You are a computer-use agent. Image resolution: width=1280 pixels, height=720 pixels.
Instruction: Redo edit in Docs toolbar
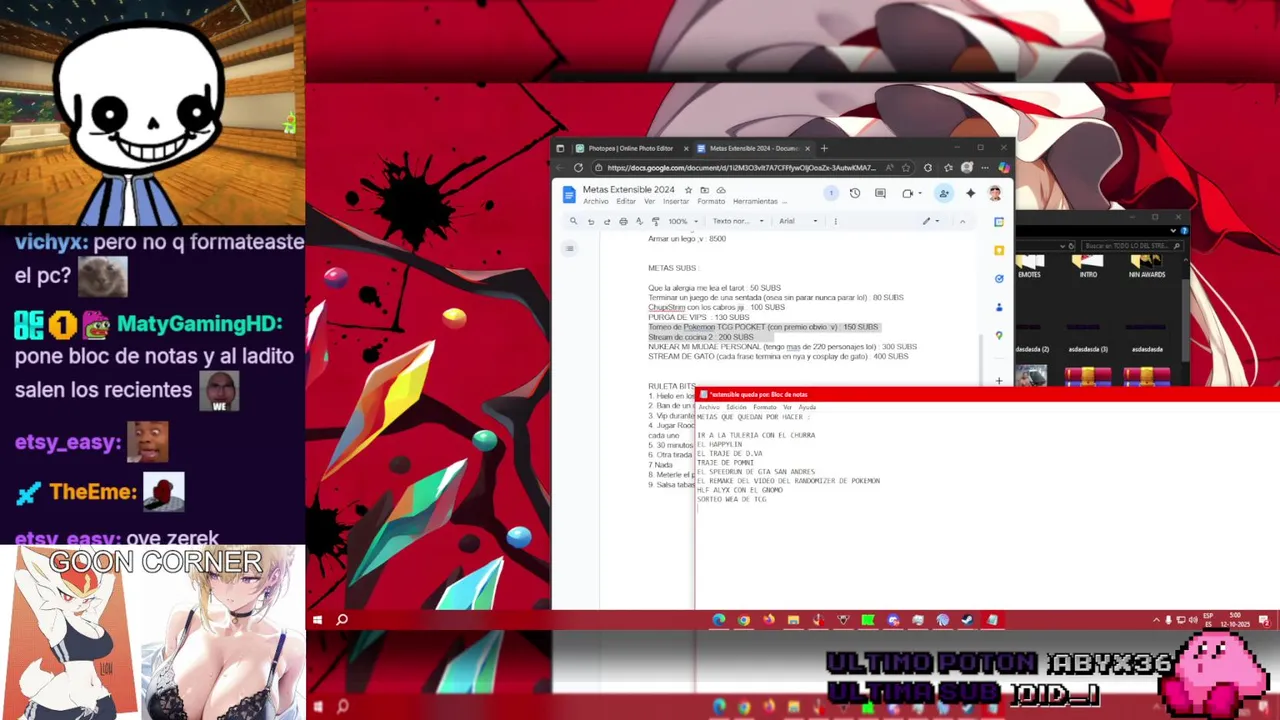tap(607, 221)
